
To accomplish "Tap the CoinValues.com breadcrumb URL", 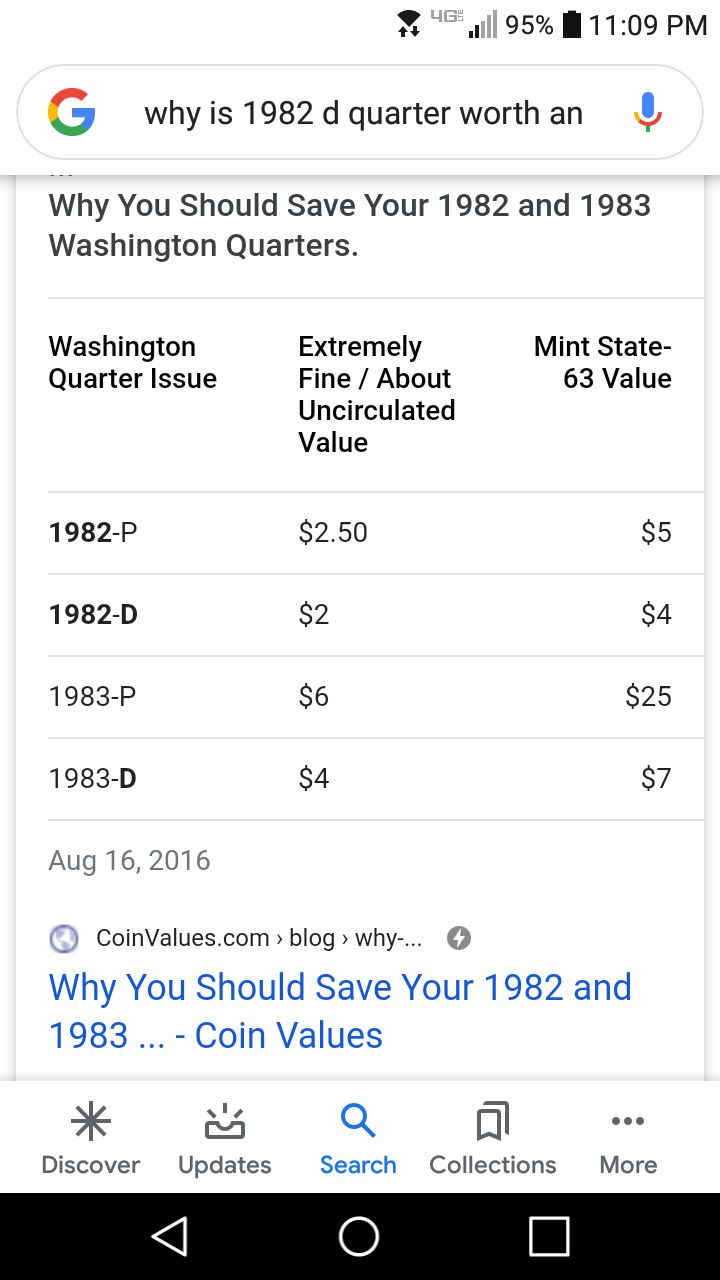I will click(x=259, y=938).
